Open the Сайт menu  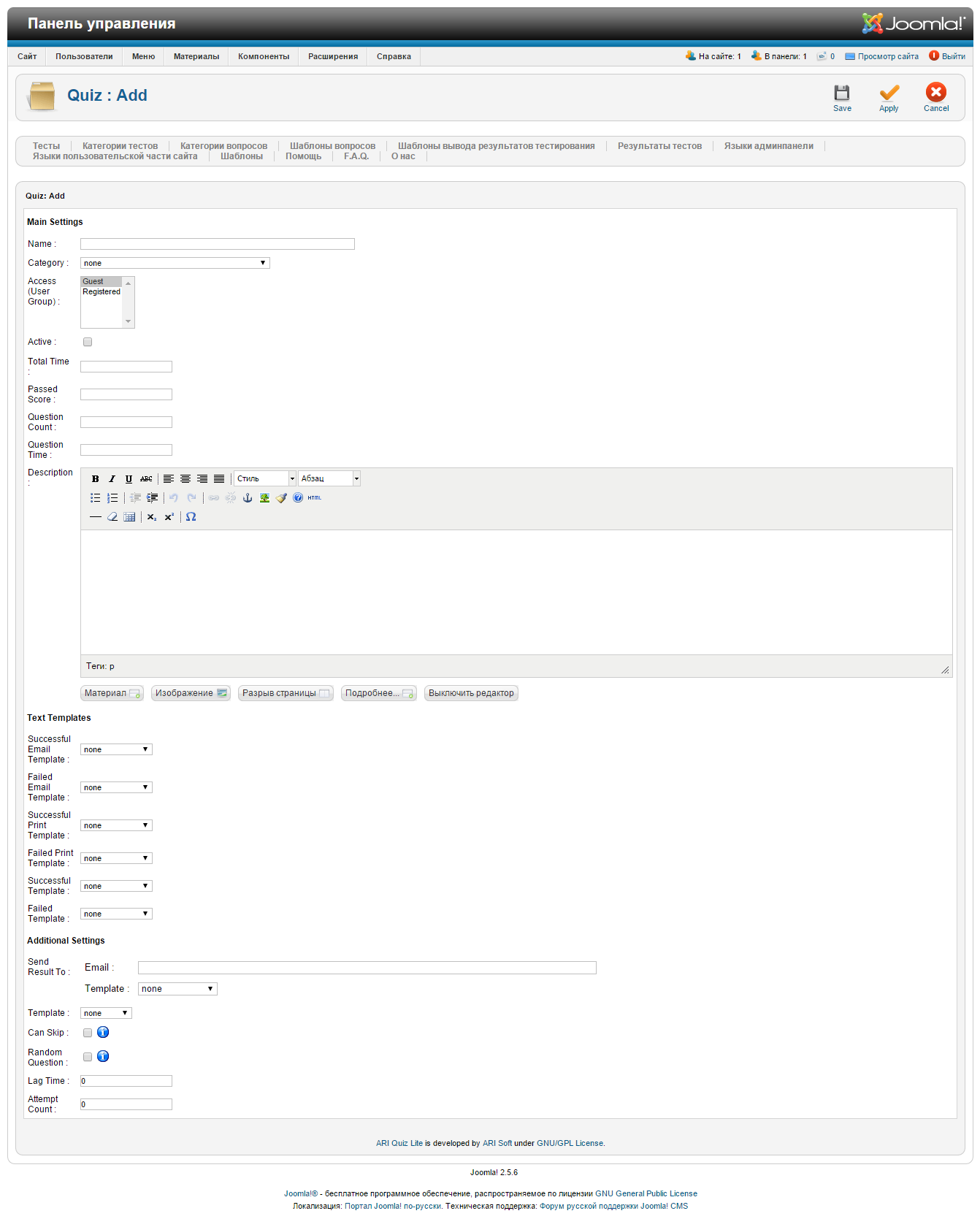(27, 56)
